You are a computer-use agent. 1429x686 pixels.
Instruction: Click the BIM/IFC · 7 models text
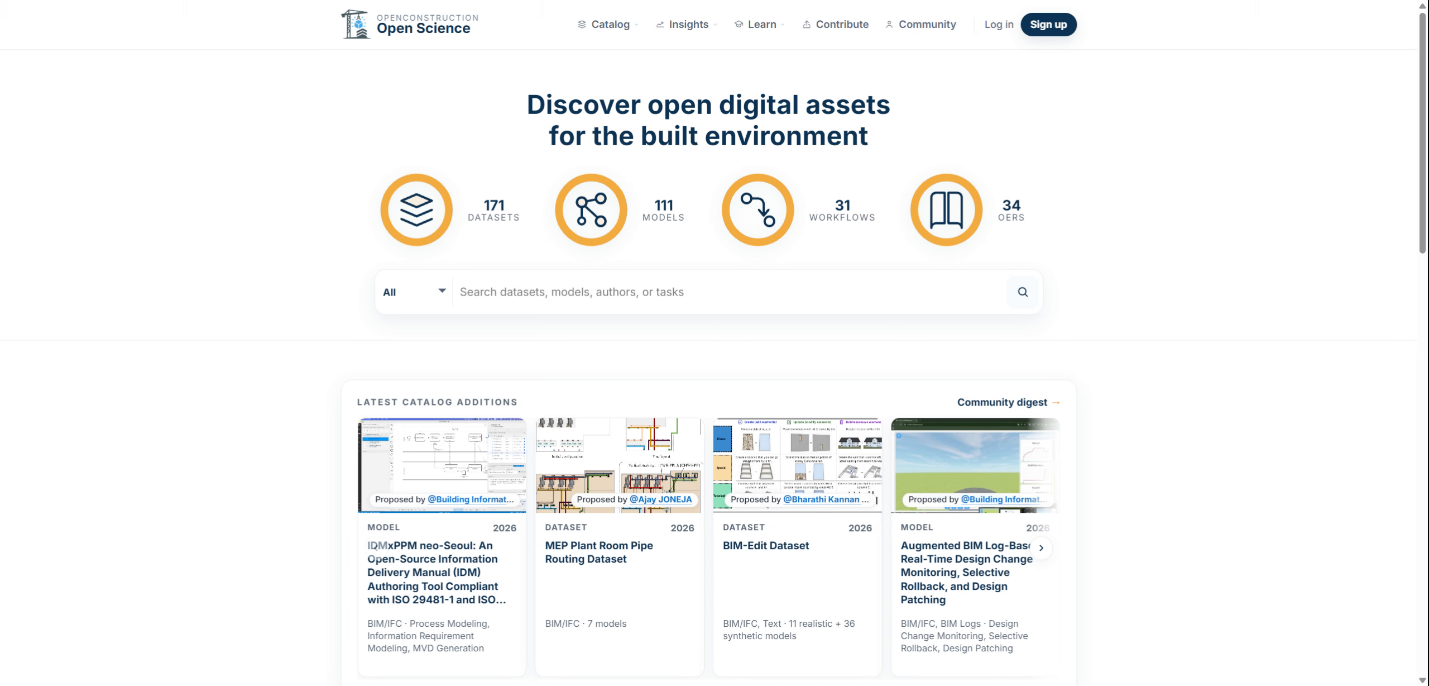[x=586, y=624]
